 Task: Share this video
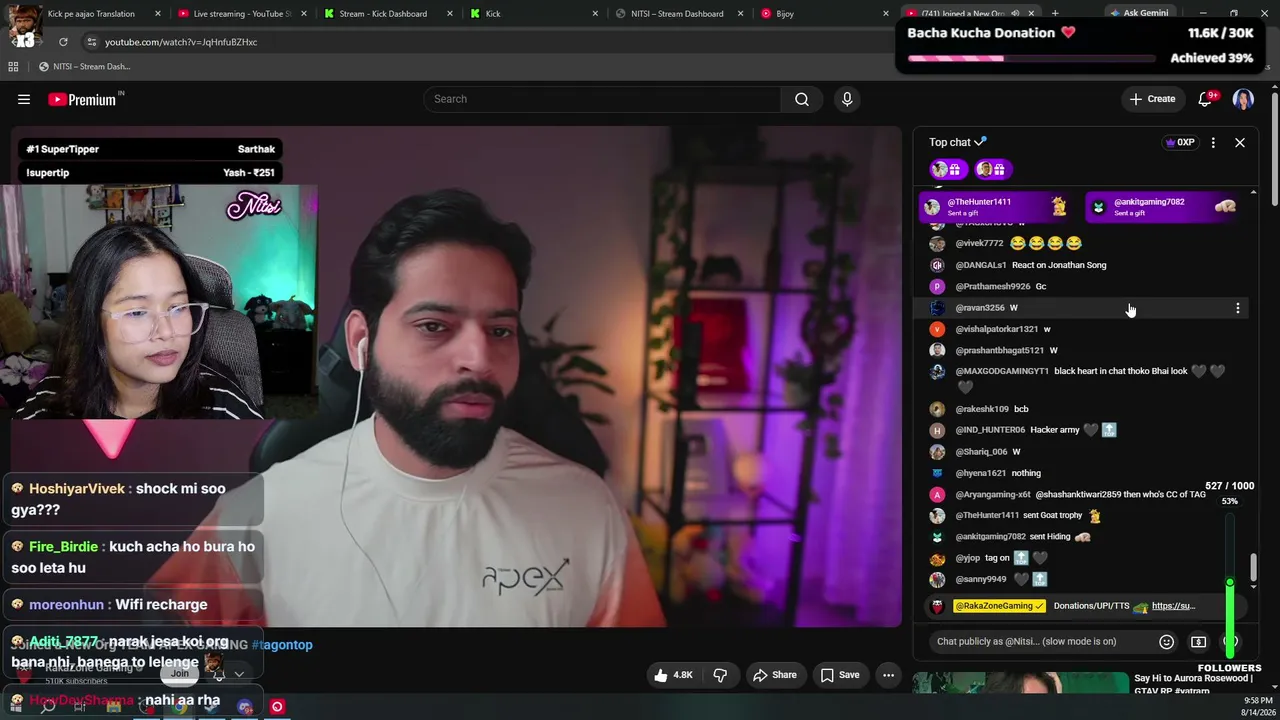click(775, 675)
